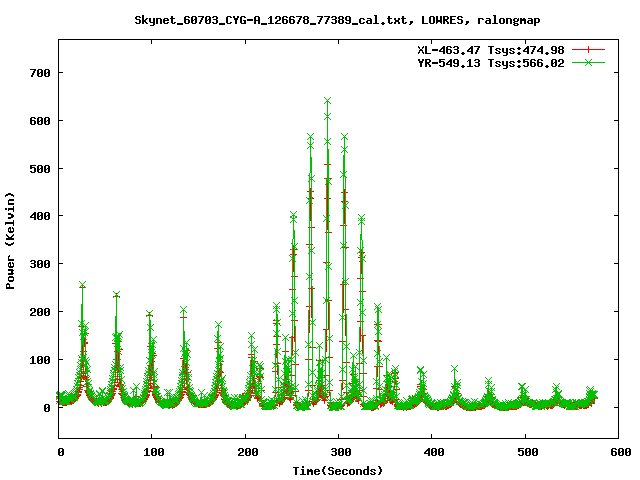This screenshot has height=480, width=640.
Task: Click the plot title Skynet_60703_CYG-A file name
Action: pos(271,20)
